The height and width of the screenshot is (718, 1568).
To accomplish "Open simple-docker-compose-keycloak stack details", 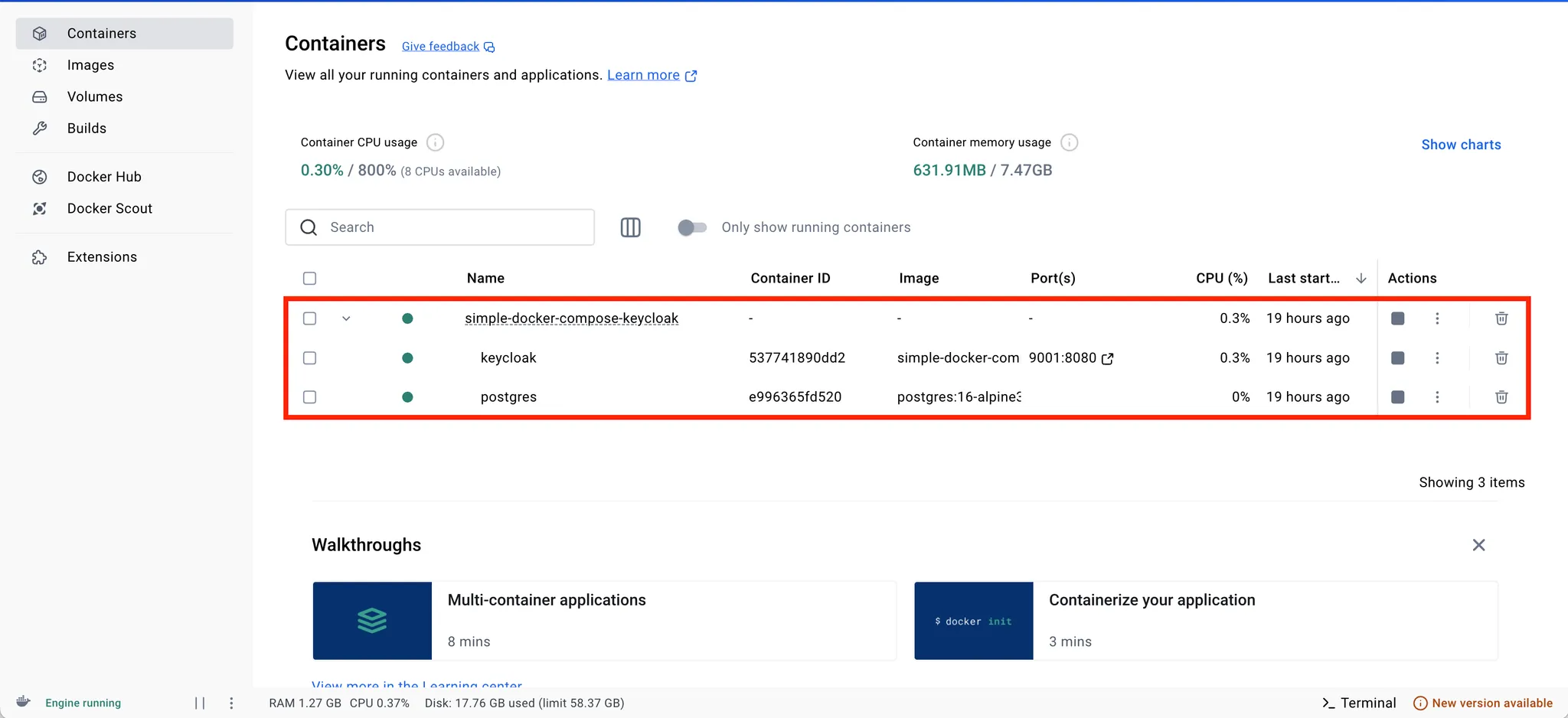I will (571, 318).
